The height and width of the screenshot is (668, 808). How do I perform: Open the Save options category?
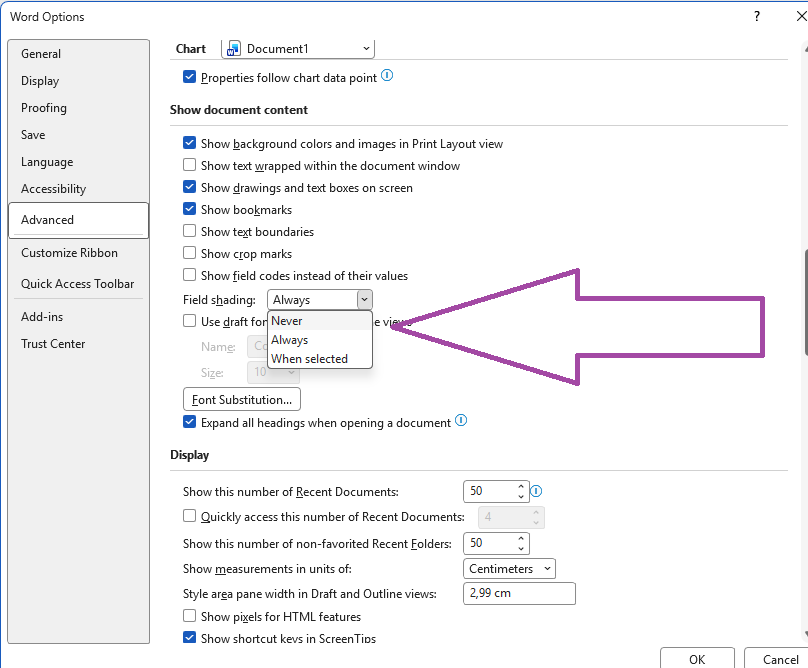[x=78, y=135]
